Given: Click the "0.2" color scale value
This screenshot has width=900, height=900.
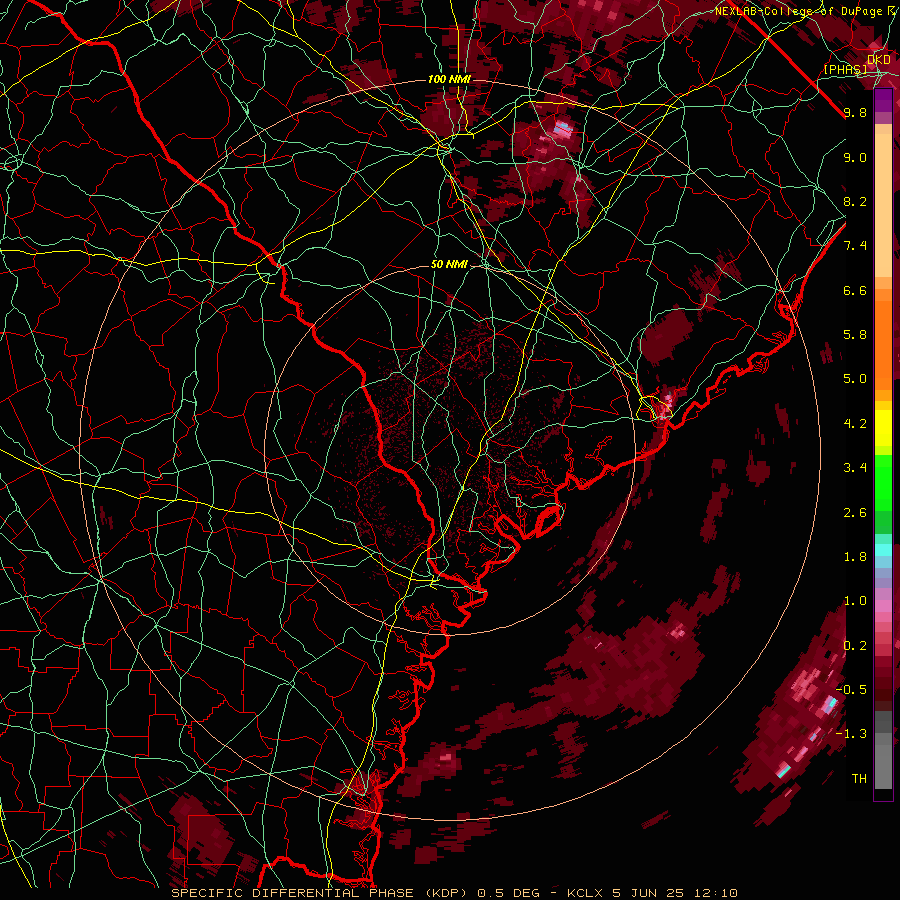Looking at the screenshot, I should coord(855,646).
